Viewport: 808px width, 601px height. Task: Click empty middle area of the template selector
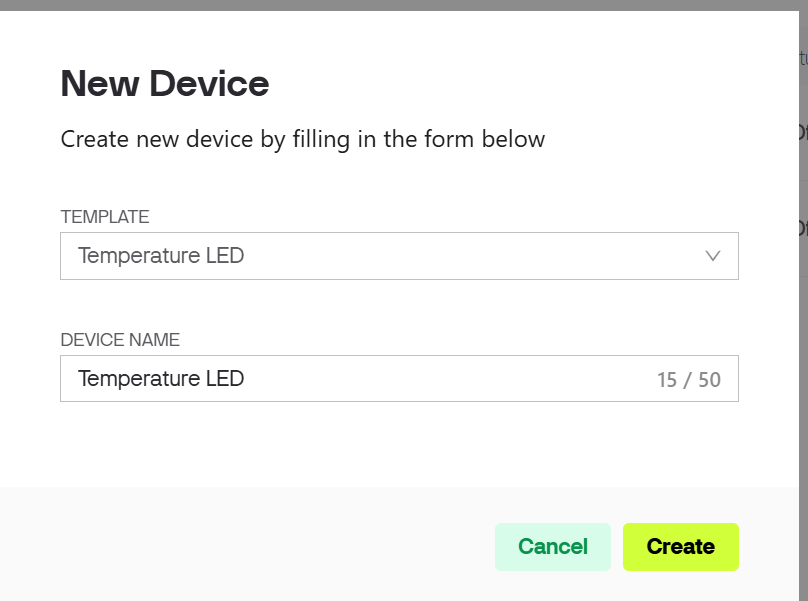450,256
